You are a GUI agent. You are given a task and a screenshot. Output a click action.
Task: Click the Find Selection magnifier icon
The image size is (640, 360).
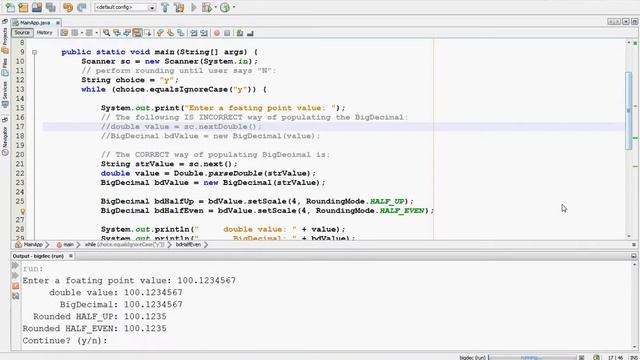107,33
